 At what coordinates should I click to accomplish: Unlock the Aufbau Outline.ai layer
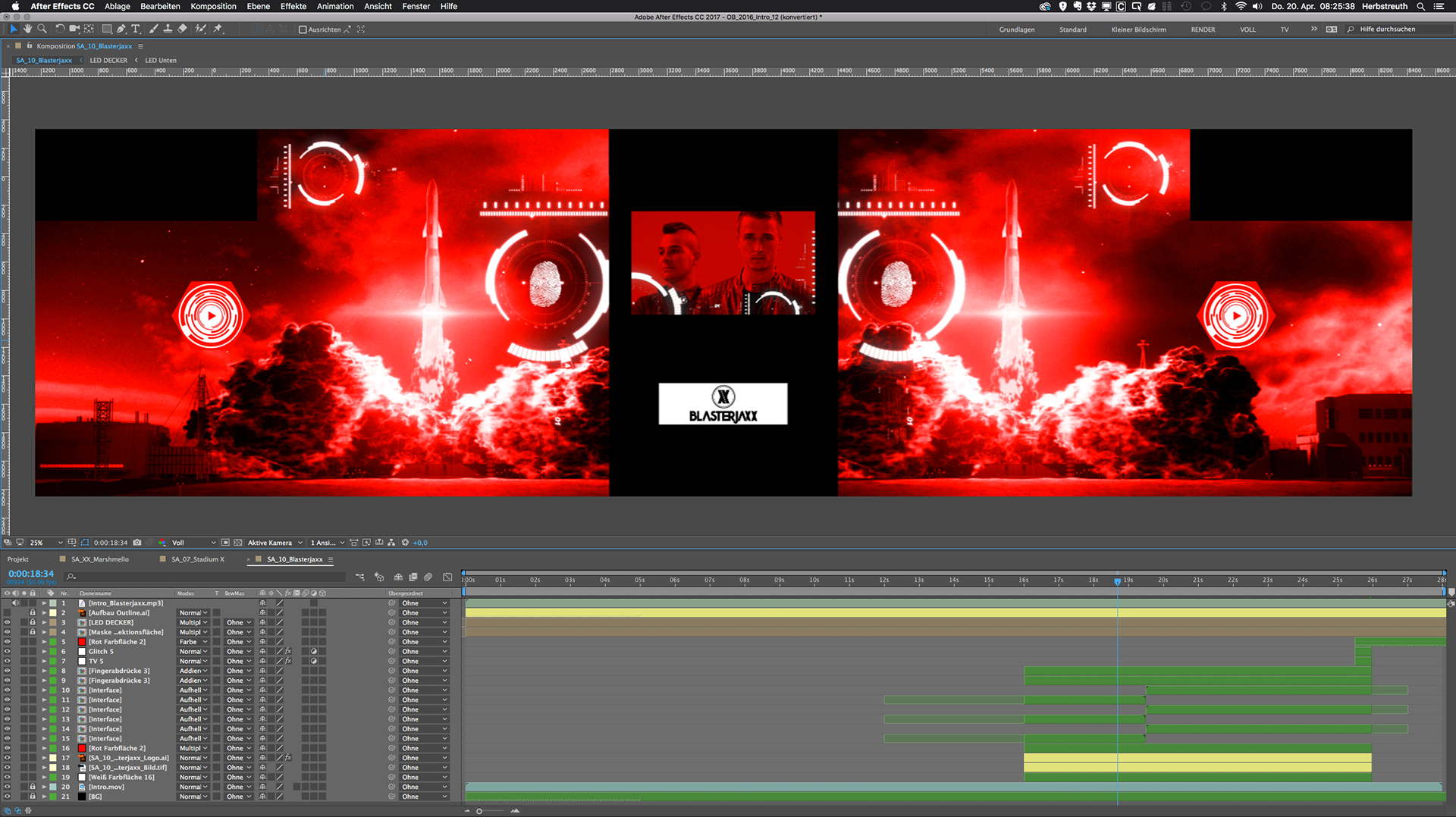coord(33,613)
